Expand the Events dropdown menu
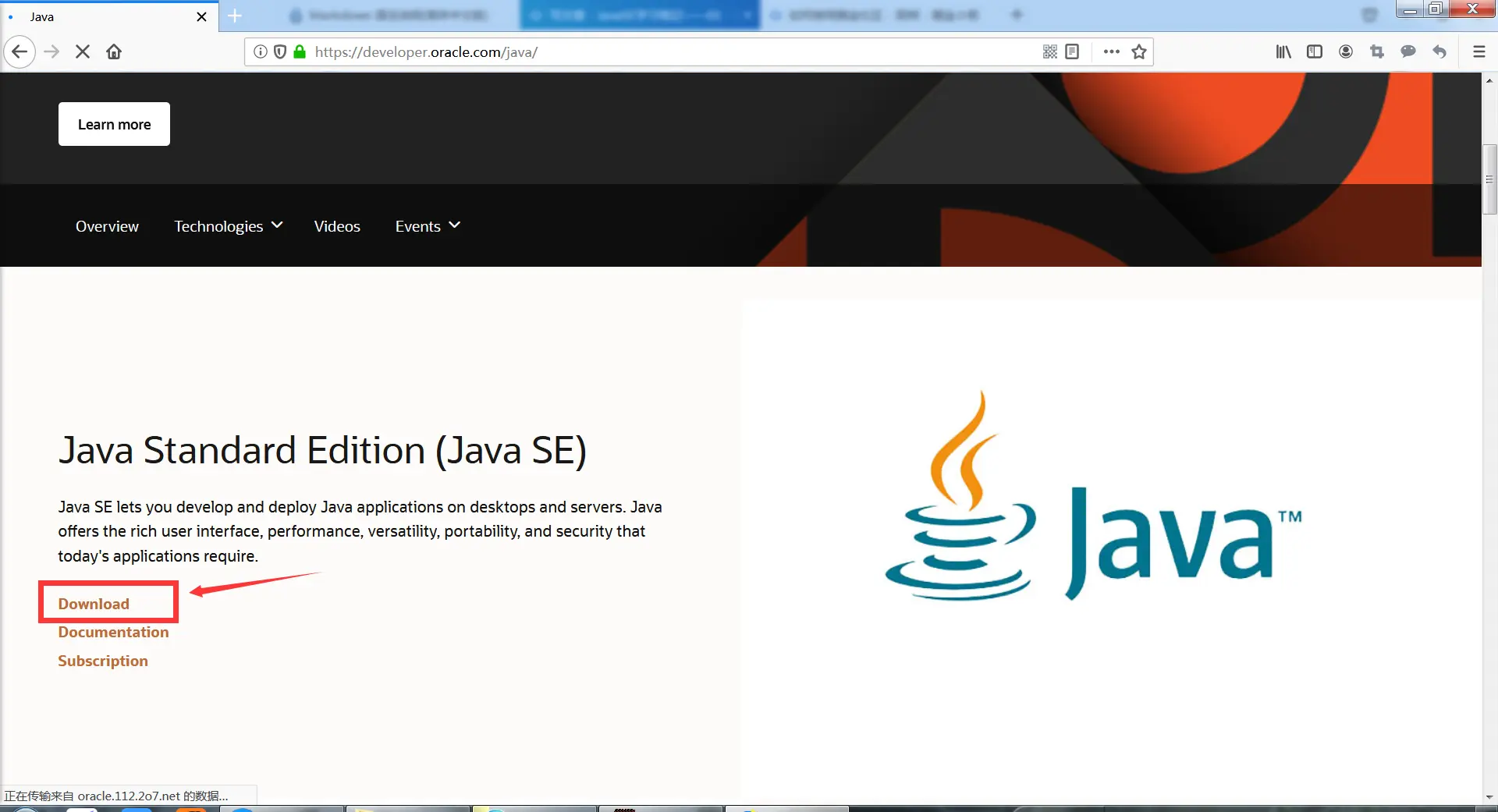The image size is (1498, 812). (428, 226)
